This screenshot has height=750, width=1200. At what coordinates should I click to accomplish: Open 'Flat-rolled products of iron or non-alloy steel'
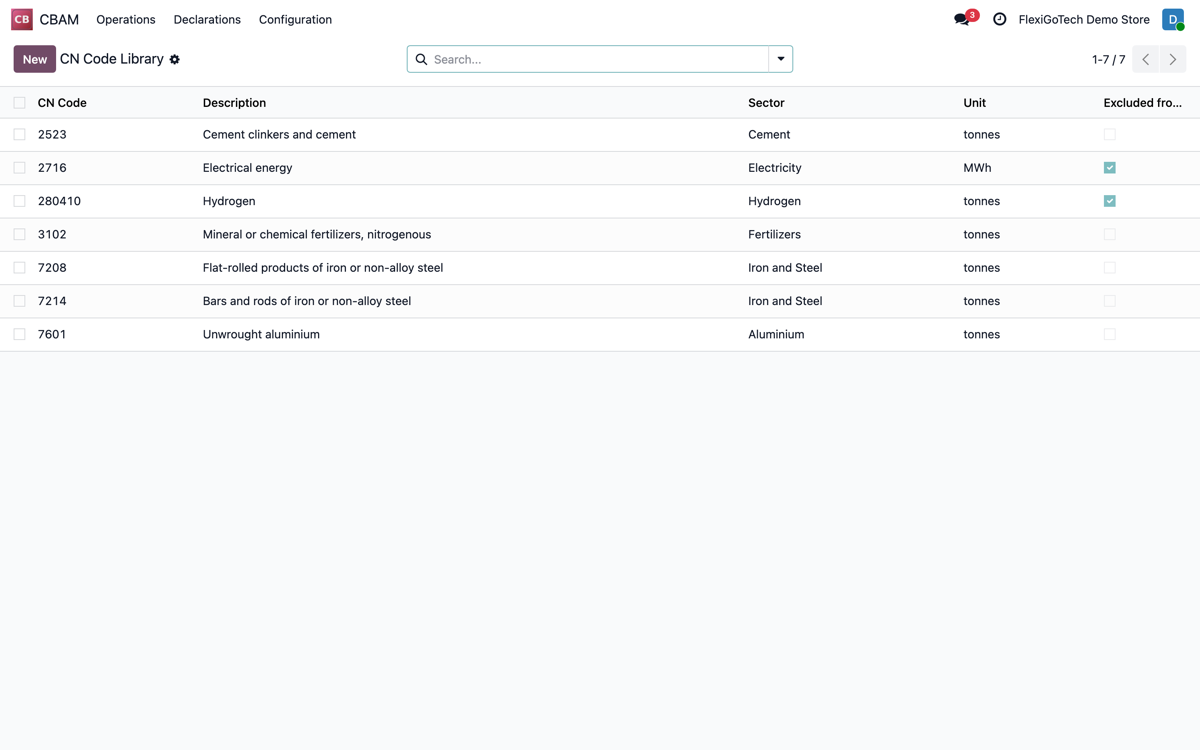click(323, 268)
